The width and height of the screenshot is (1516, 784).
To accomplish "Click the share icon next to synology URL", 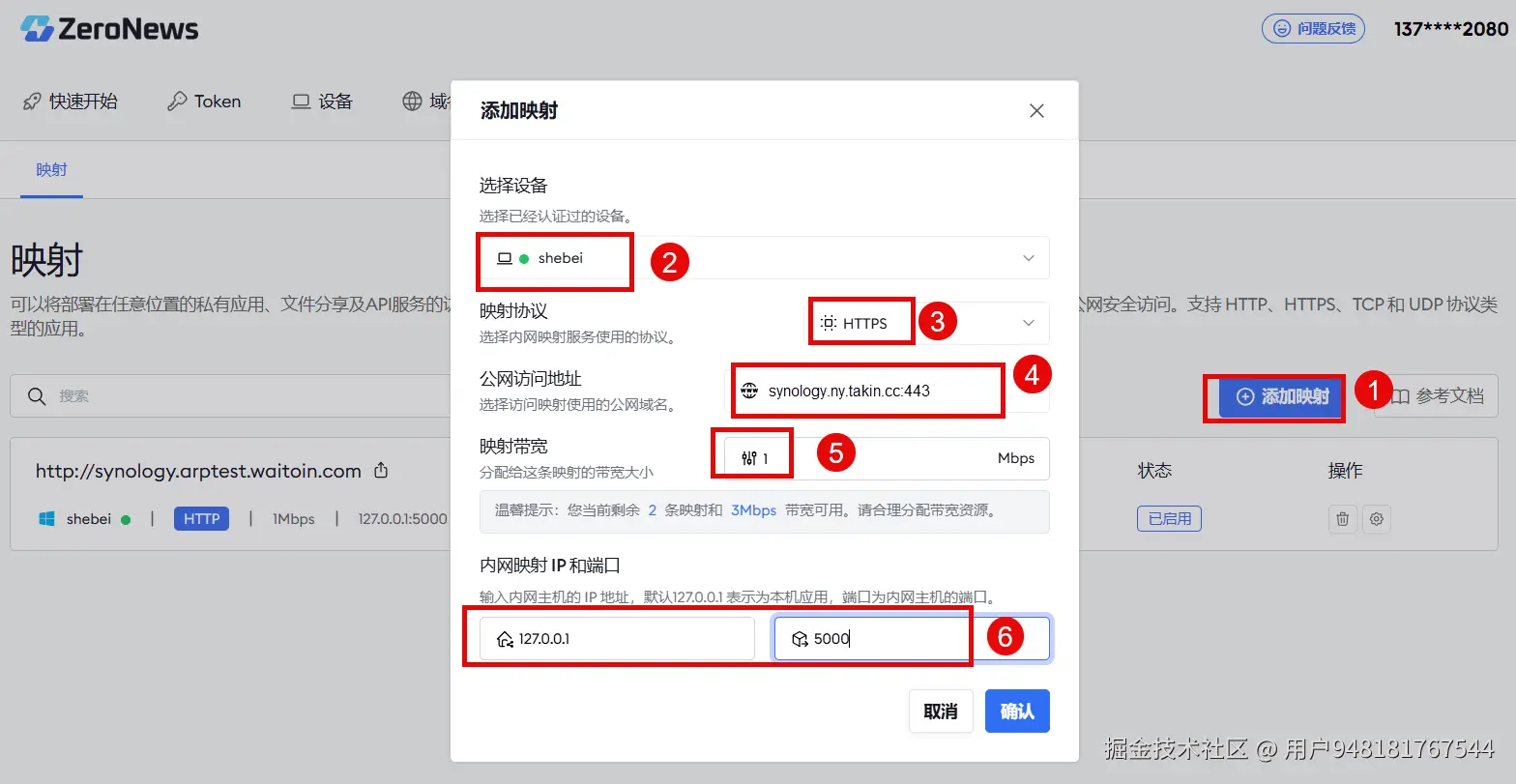I will [381, 471].
